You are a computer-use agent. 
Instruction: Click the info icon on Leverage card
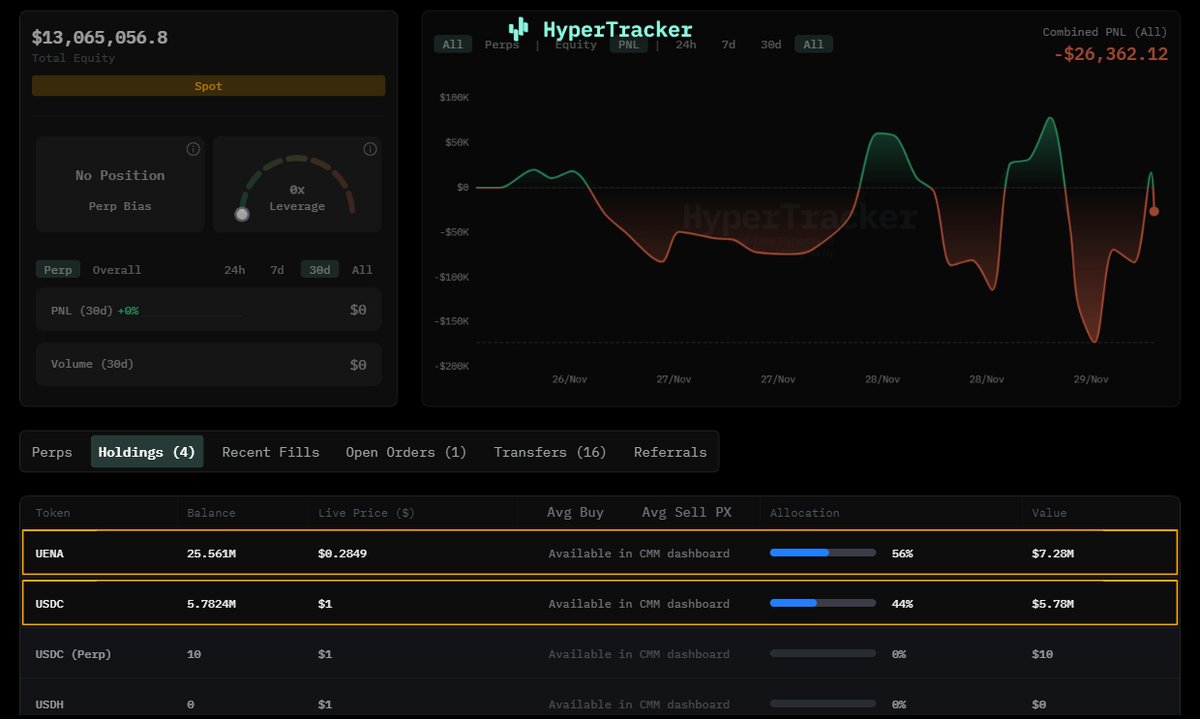pos(370,149)
